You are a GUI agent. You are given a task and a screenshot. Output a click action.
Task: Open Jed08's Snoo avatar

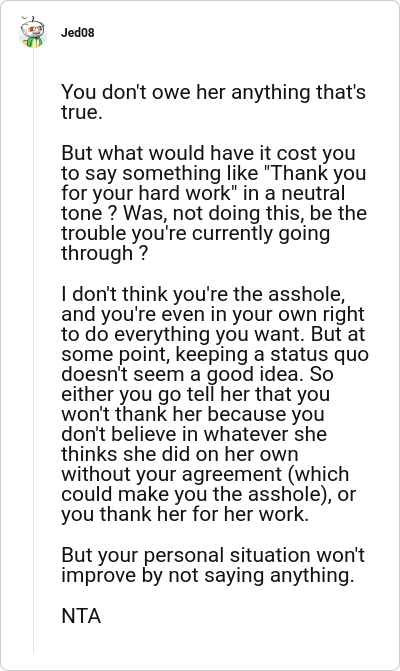click(x=33, y=33)
